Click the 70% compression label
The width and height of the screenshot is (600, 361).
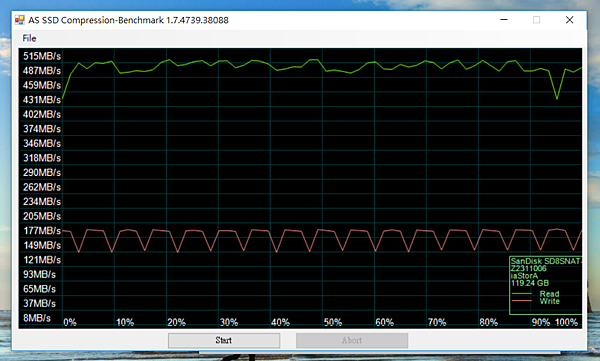pyautogui.click(x=437, y=322)
